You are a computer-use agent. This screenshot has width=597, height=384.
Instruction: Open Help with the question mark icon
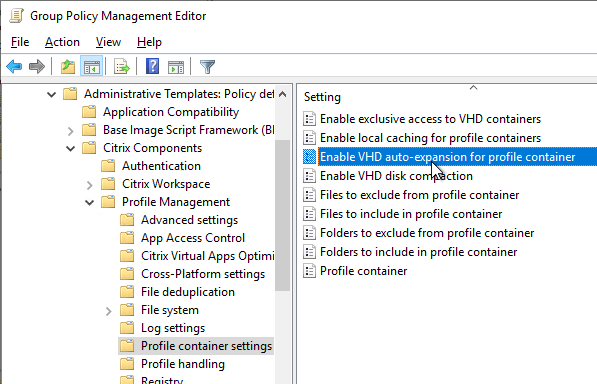[153, 67]
